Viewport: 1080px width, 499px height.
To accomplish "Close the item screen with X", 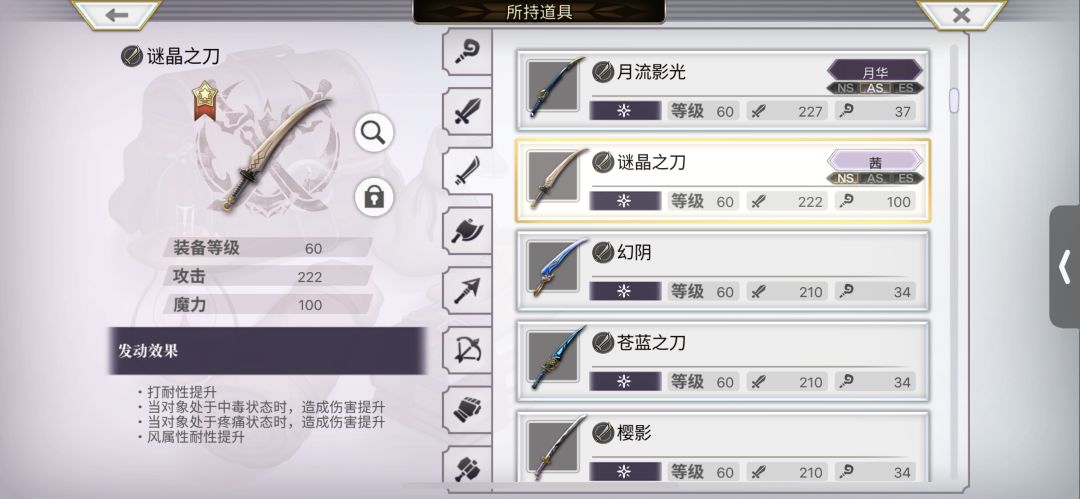I will tap(961, 14).
